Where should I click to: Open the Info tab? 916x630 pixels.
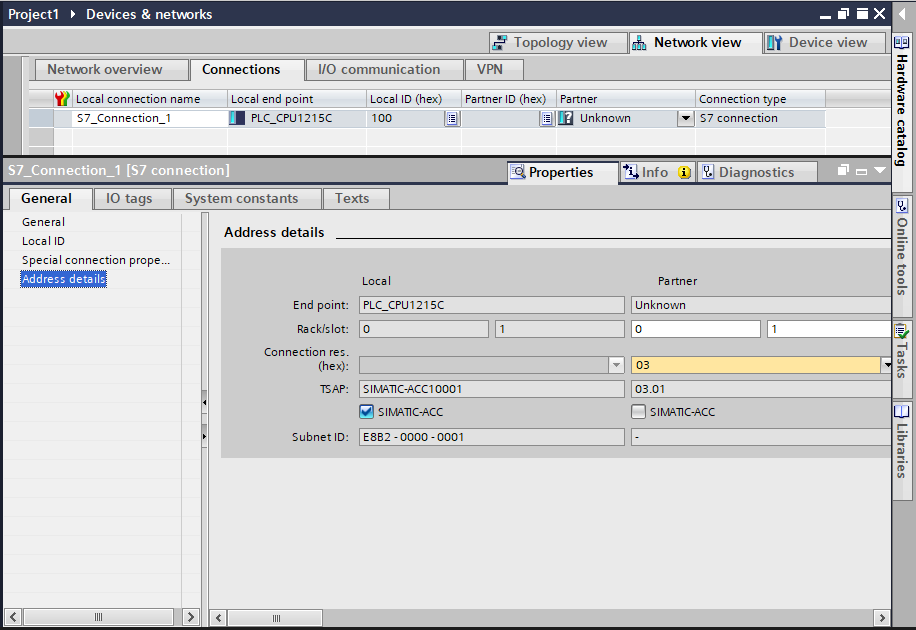click(655, 172)
